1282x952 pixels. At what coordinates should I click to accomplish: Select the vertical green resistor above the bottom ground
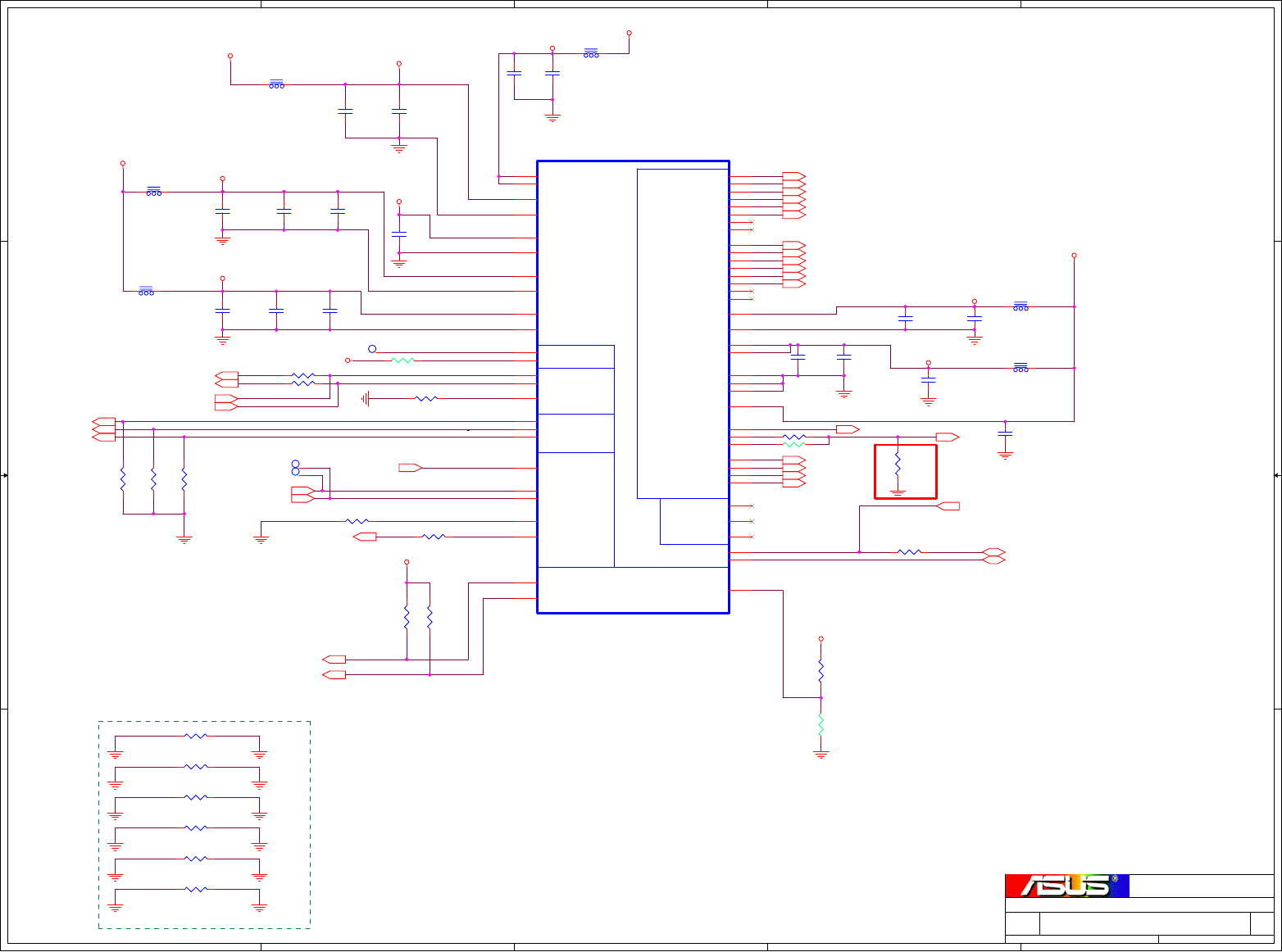(x=821, y=724)
